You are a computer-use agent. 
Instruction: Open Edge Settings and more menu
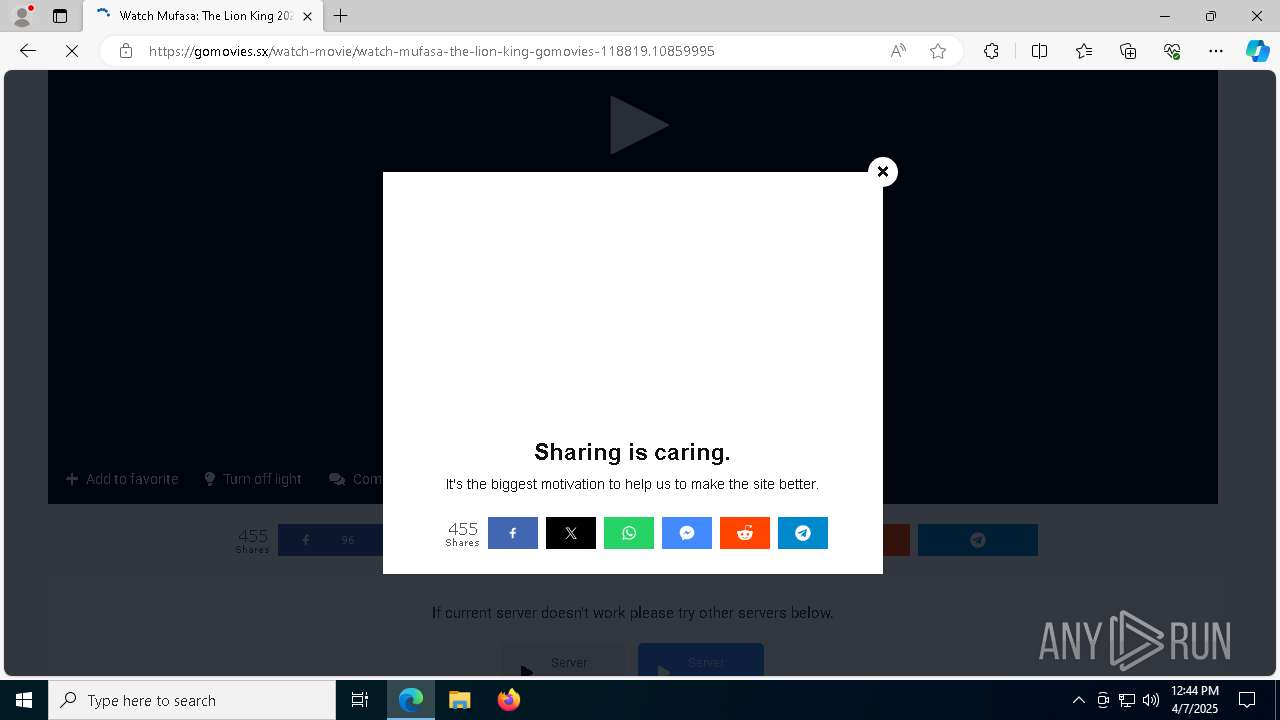tap(1216, 51)
